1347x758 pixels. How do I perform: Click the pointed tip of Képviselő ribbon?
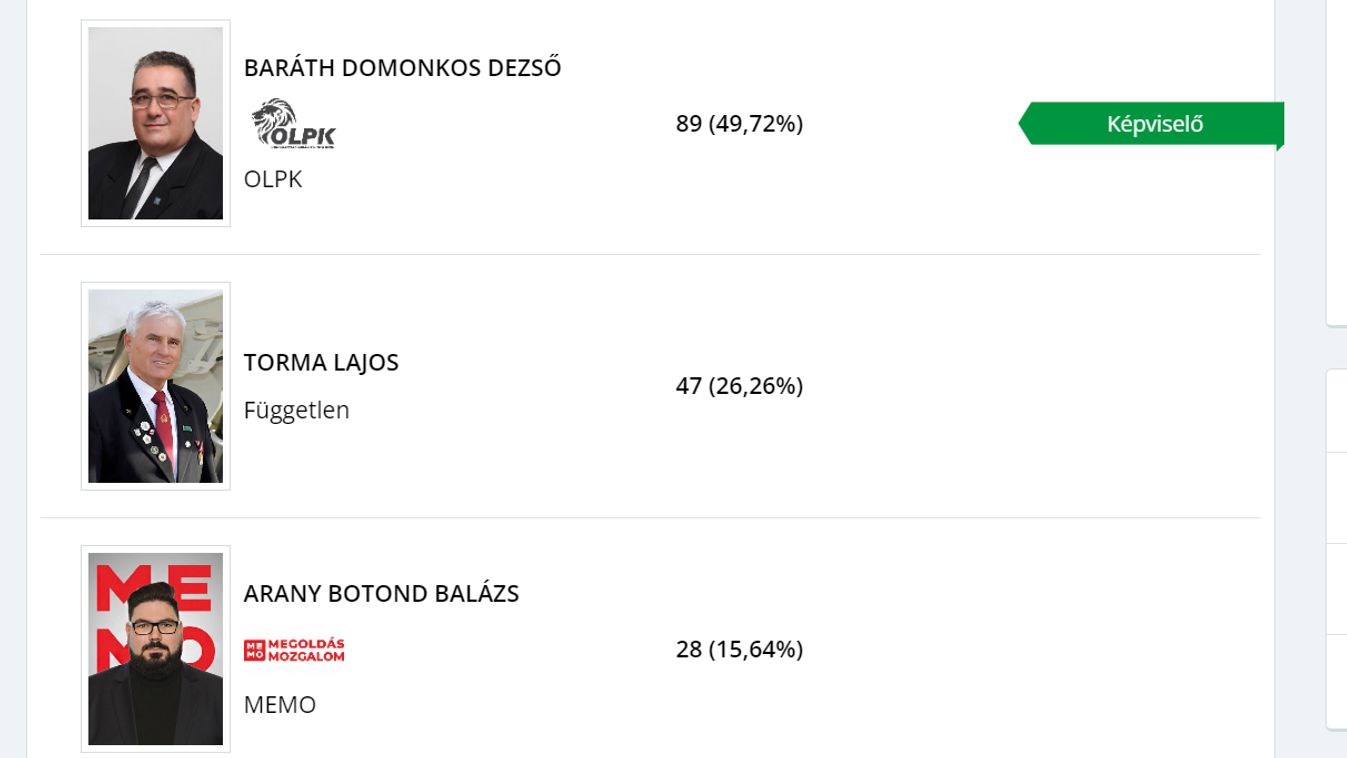[x=1025, y=124]
